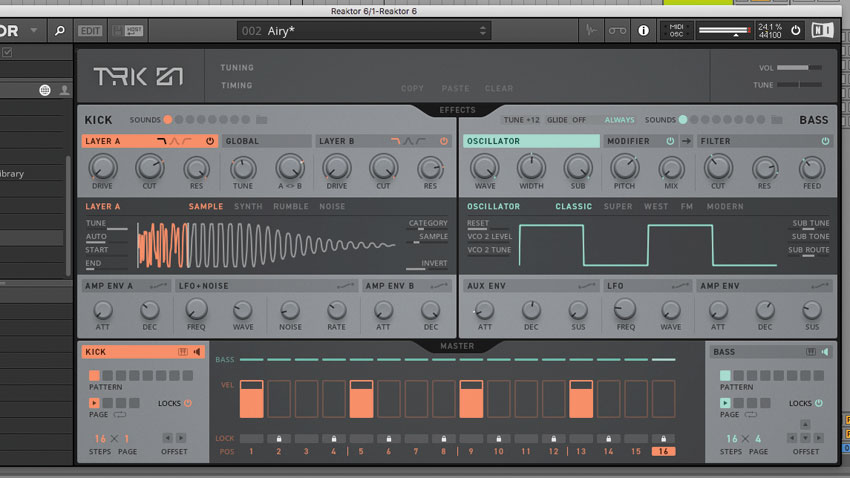Mute the KICK track speaker icon

(x=197, y=352)
